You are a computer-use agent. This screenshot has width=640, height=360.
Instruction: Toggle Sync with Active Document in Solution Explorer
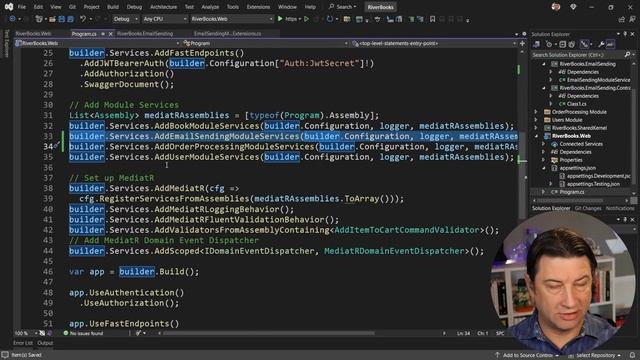585,44
